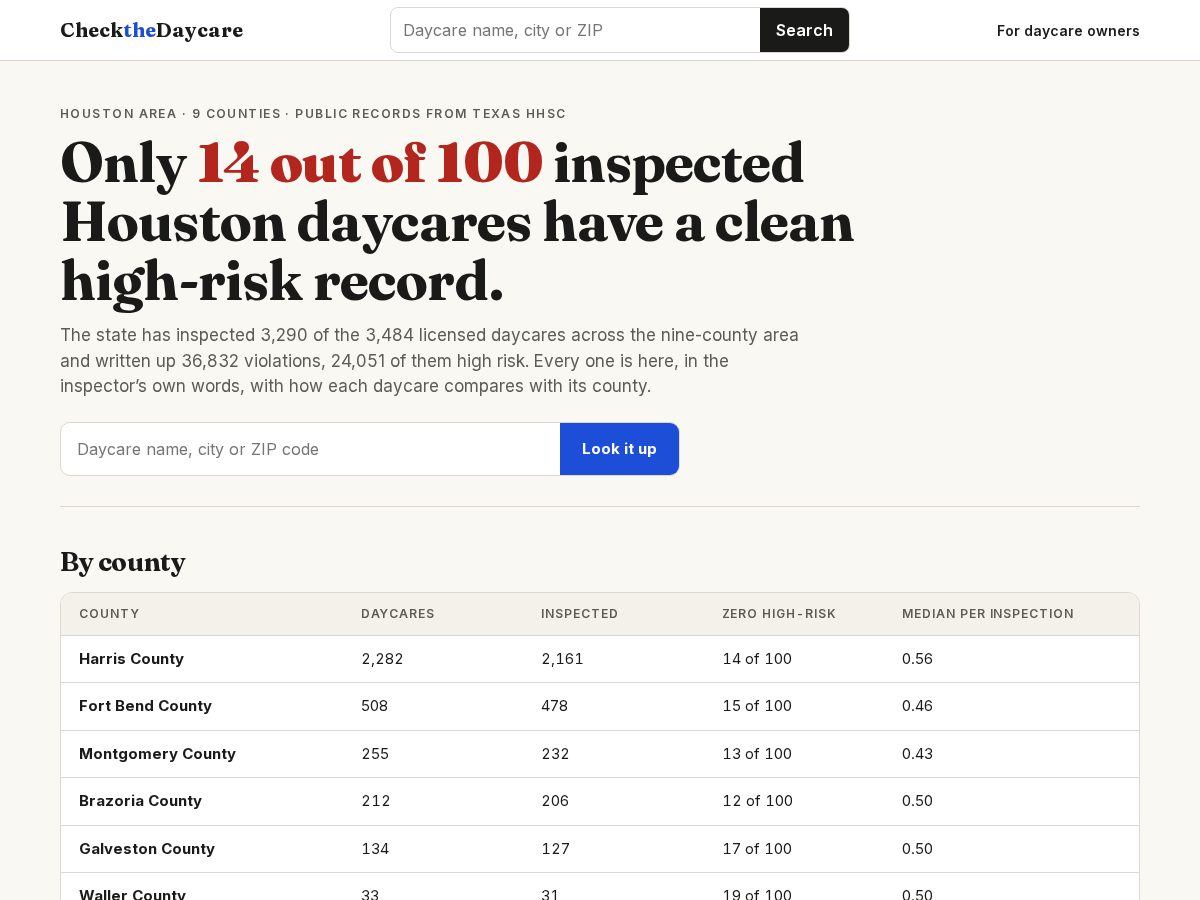The height and width of the screenshot is (900, 1200).
Task: Click the black Search button
Action: (804, 30)
